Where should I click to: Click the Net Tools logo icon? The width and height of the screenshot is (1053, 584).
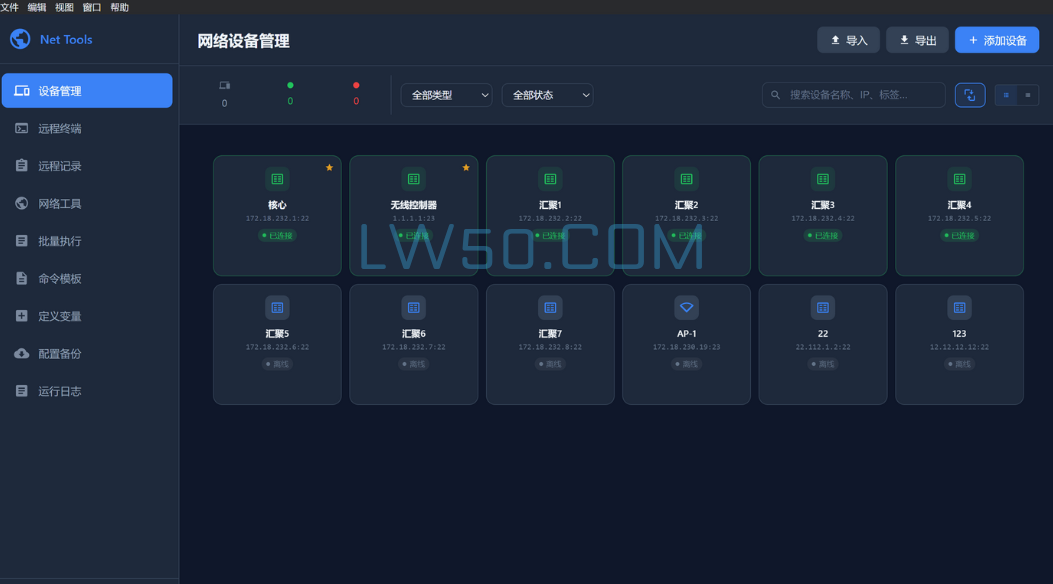[19, 39]
